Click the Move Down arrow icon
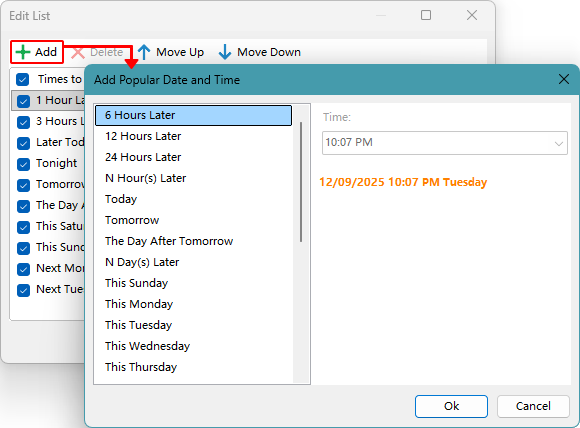 click(x=225, y=52)
